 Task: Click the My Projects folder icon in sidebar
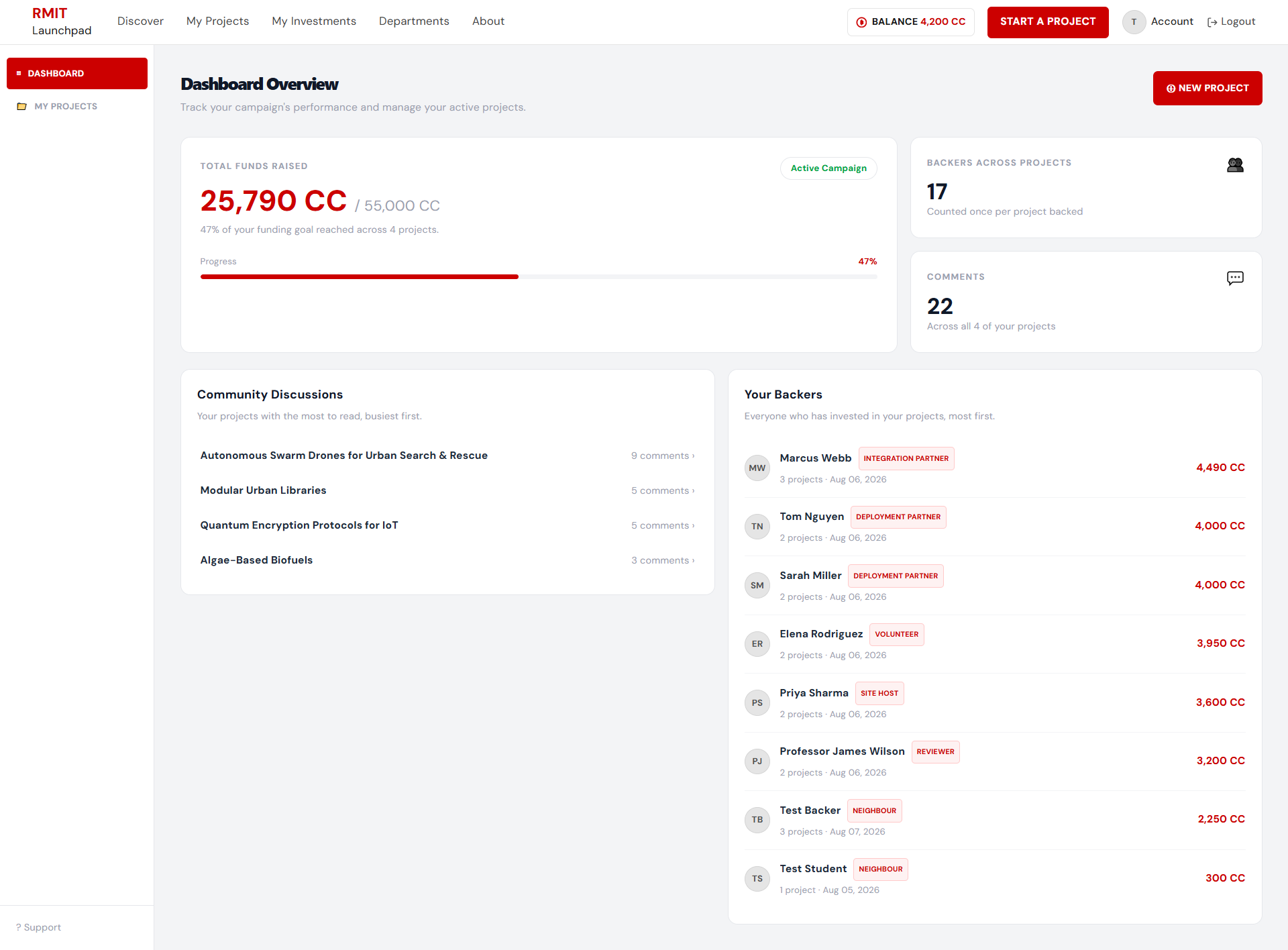[21, 107]
